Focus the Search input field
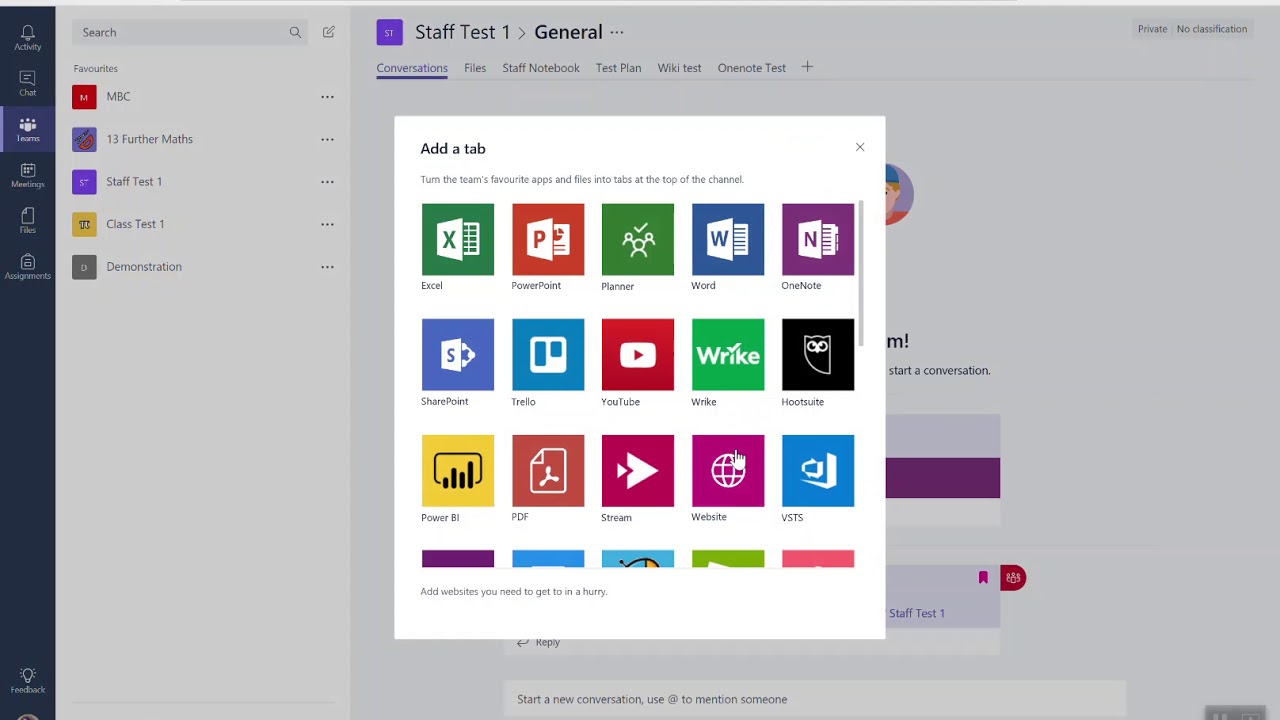This screenshot has height=720, width=1280. click(188, 32)
